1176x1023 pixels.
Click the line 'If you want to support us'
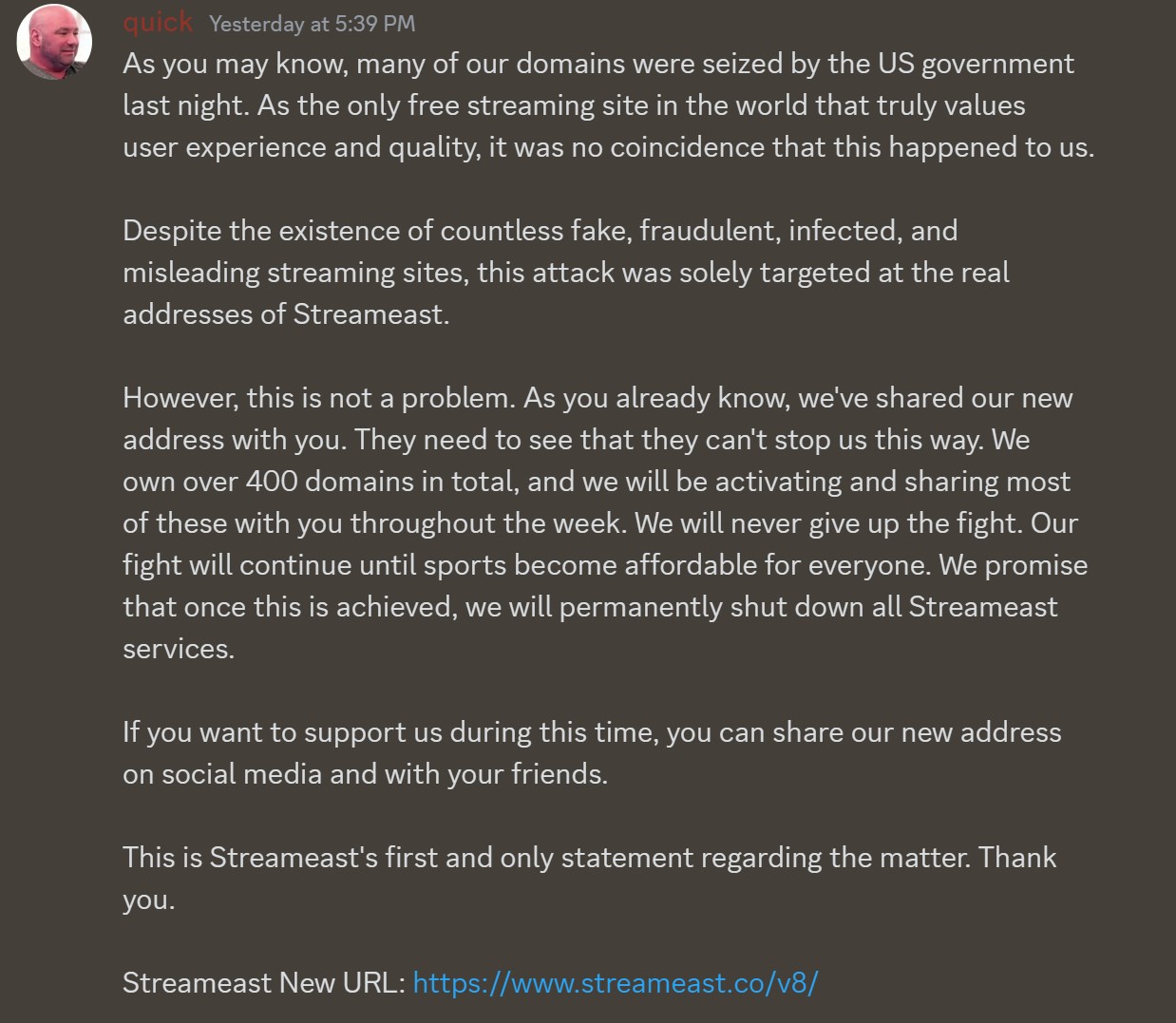(592, 732)
